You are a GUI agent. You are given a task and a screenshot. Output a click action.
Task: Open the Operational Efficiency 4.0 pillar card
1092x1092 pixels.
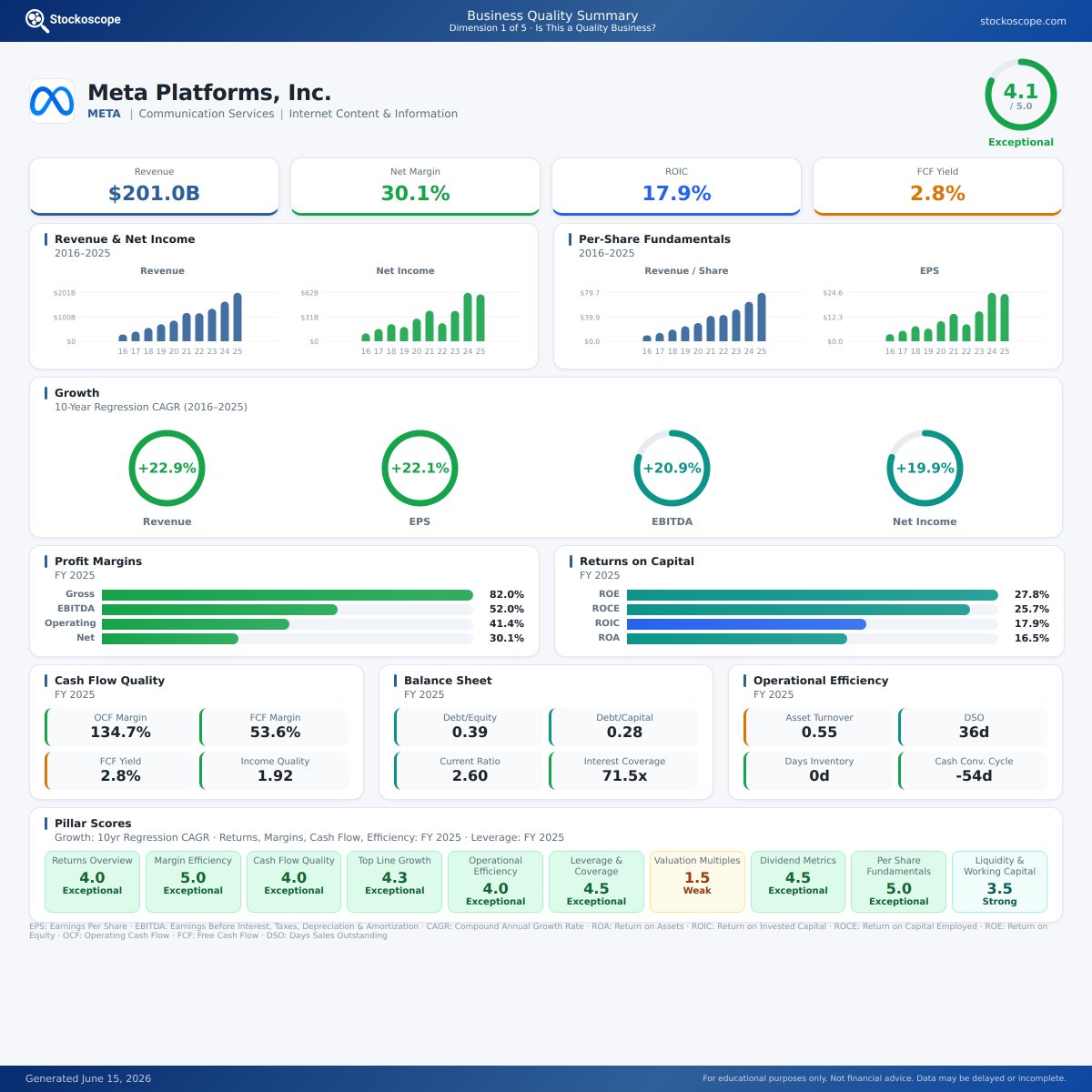point(495,882)
